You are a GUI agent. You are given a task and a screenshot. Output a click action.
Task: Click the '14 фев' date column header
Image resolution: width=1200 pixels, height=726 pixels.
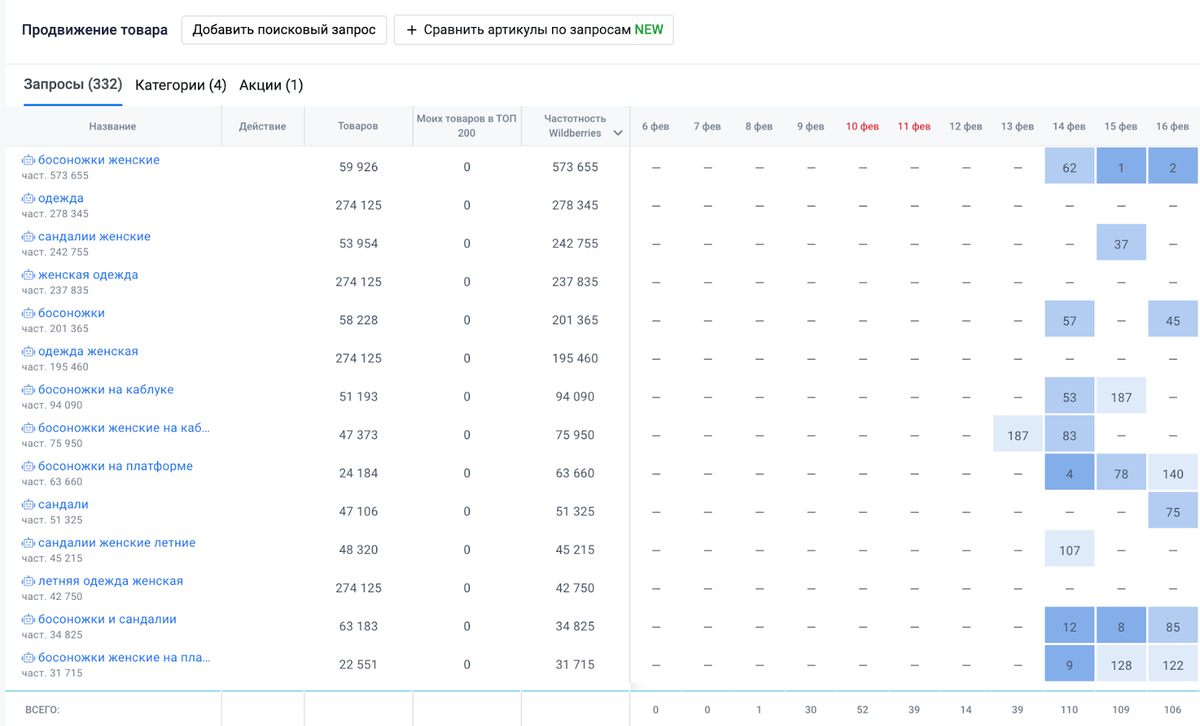click(1069, 126)
